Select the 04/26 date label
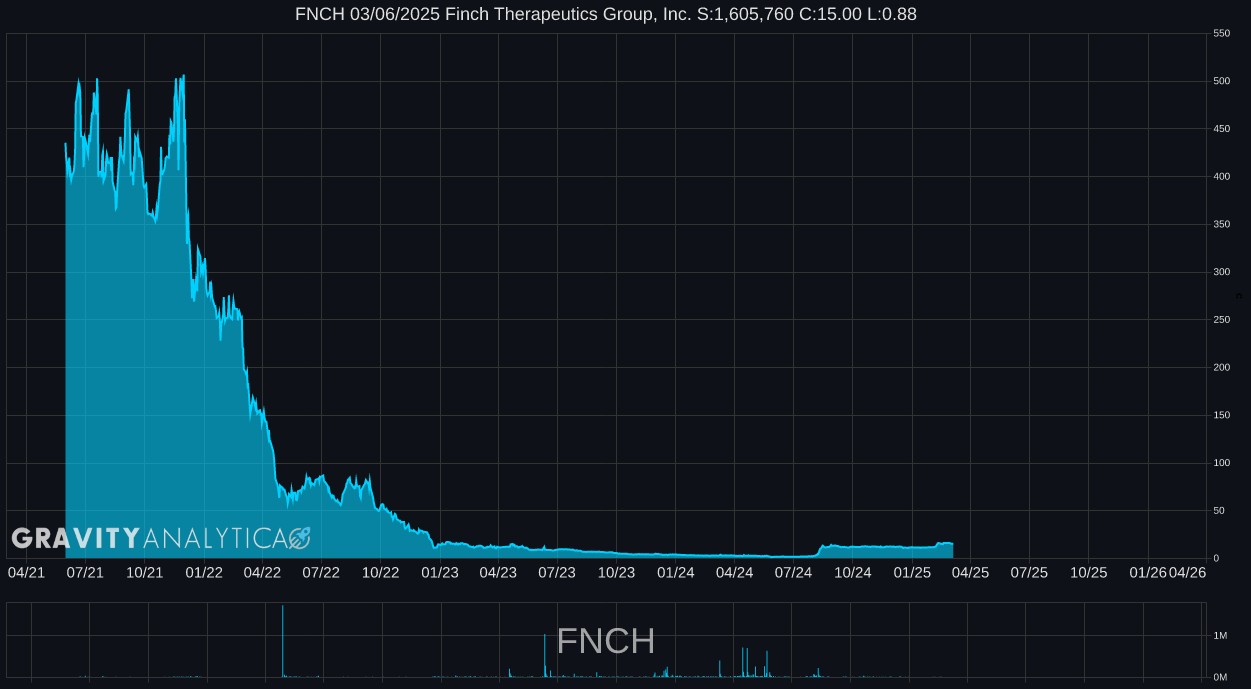 click(x=1187, y=572)
